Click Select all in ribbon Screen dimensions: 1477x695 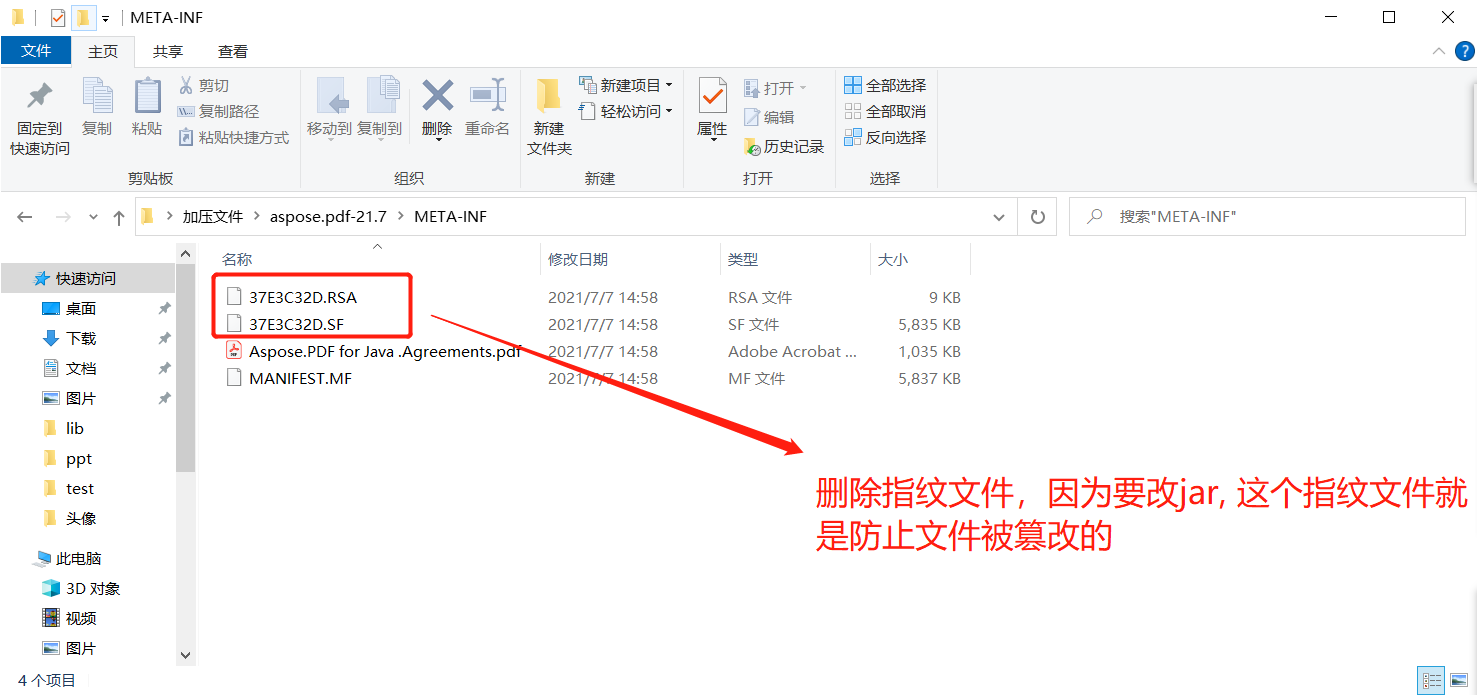[x=885, y=86]
